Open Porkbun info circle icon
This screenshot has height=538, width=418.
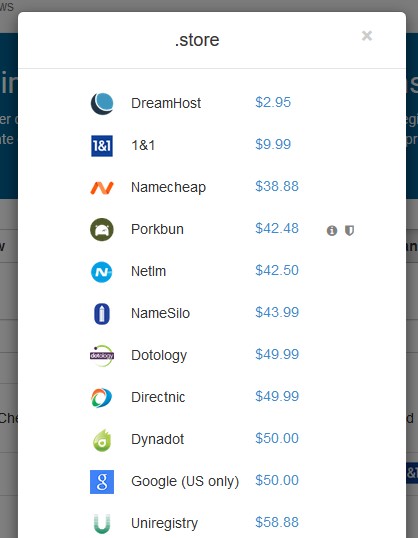point(332,231)
